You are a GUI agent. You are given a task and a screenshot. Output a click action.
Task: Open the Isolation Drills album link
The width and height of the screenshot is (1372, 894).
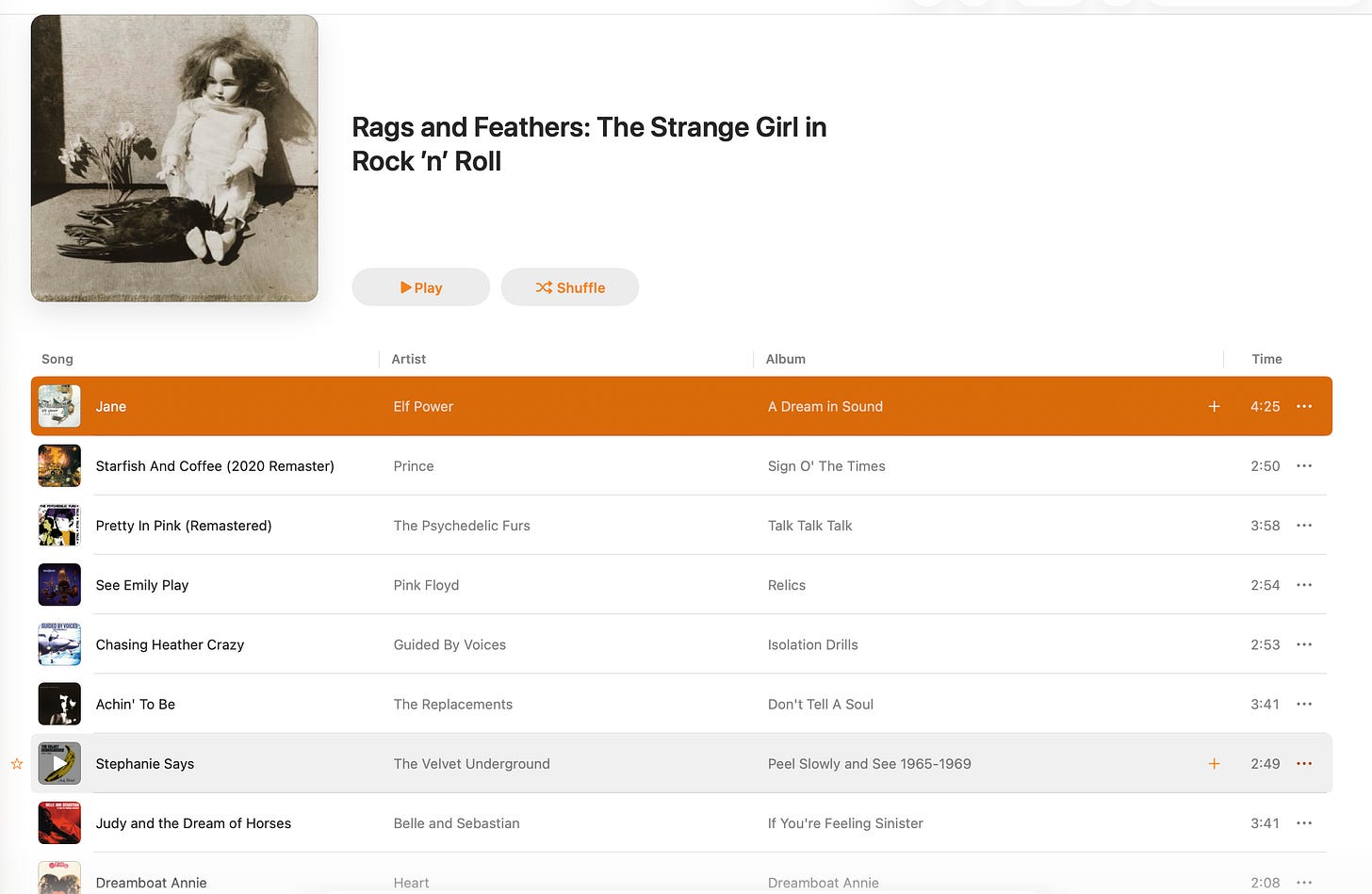[x=812, y=644]
